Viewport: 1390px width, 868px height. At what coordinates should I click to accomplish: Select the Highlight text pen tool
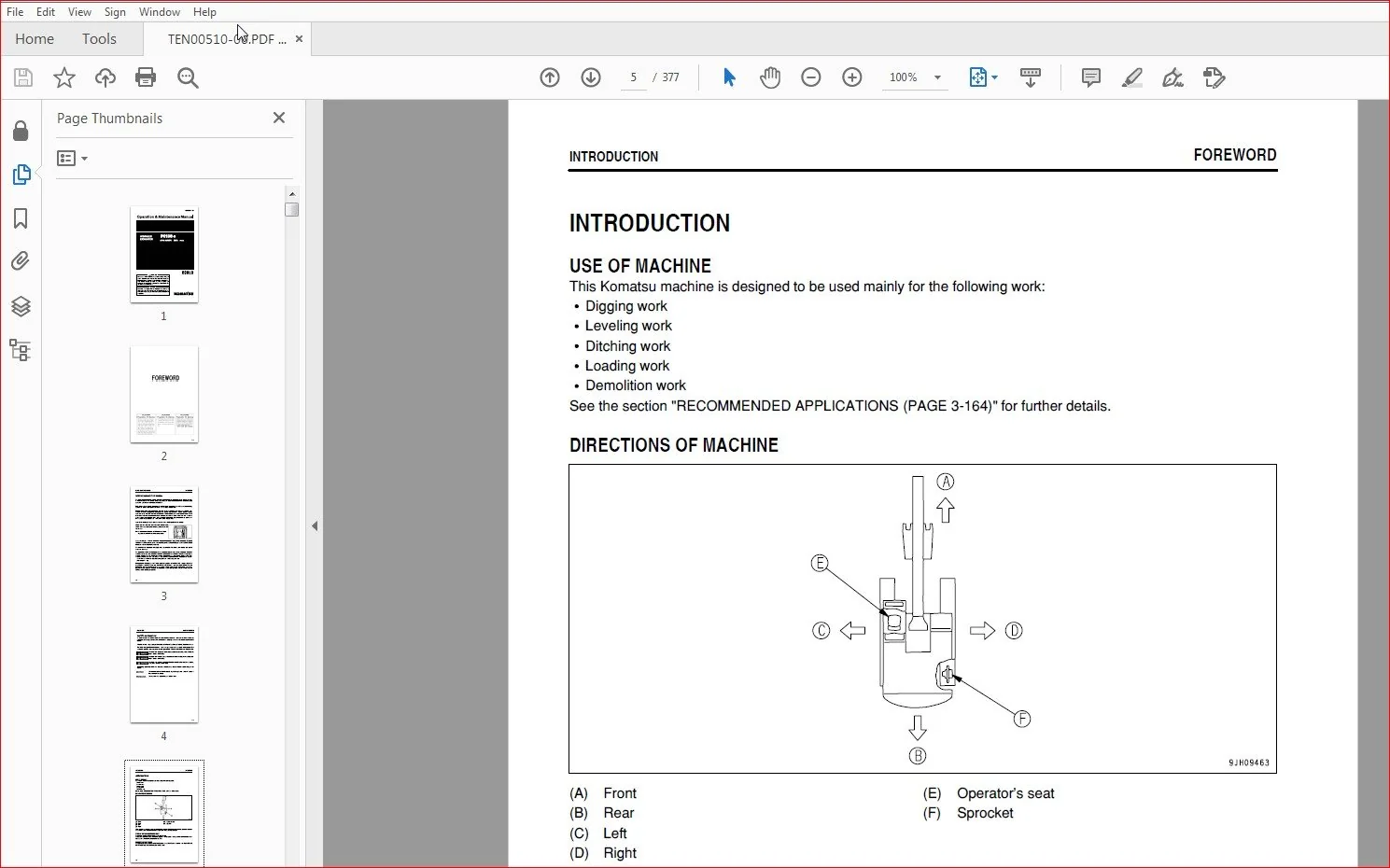coord(1131,77)
